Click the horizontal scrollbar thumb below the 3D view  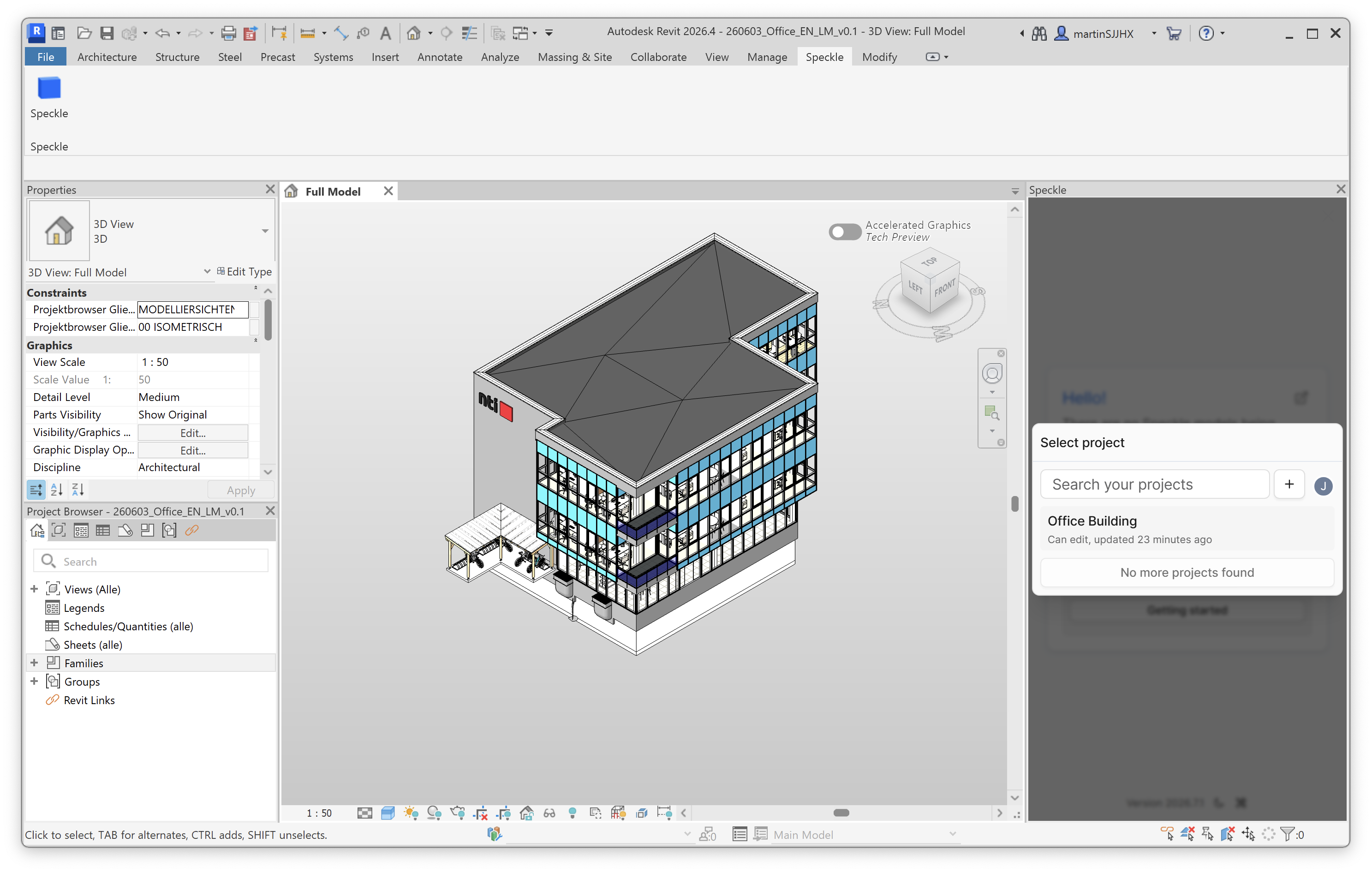pos(841,813)
